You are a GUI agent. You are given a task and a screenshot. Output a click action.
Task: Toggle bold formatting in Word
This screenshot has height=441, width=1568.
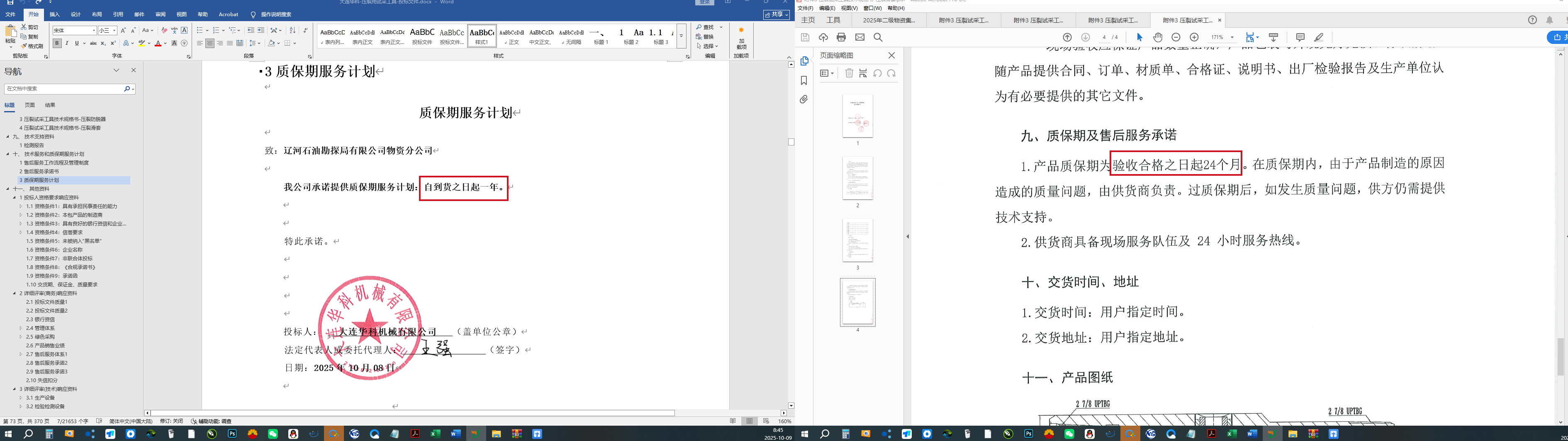[57, 43]
